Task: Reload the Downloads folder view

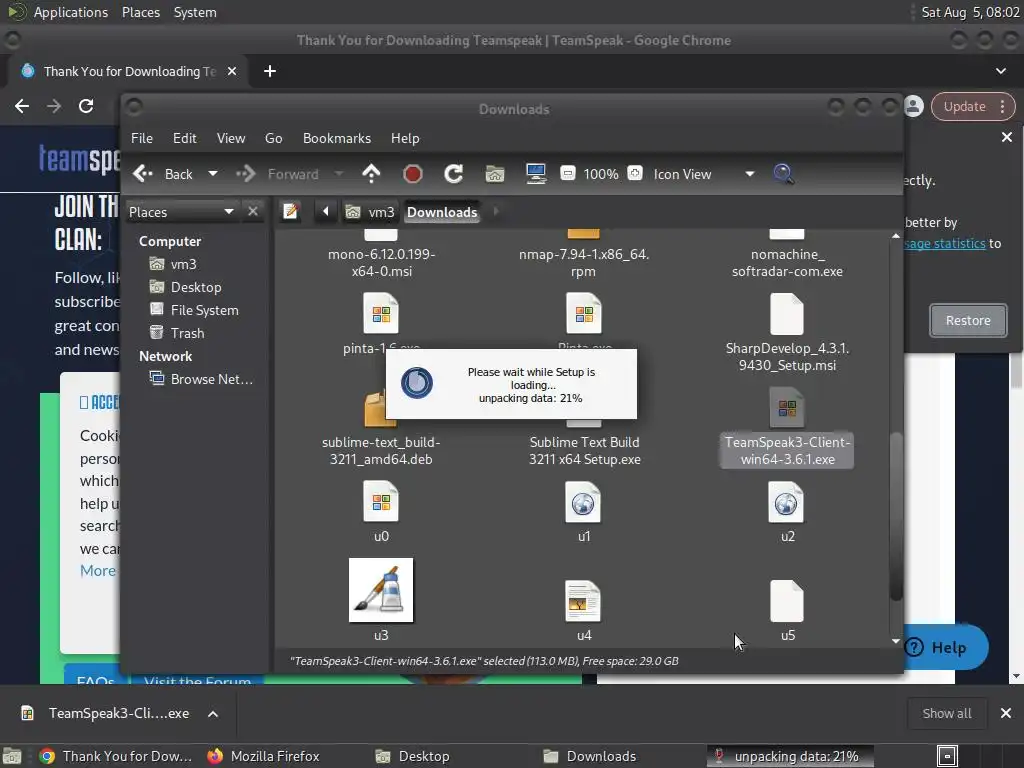Action: pos(453,174)
